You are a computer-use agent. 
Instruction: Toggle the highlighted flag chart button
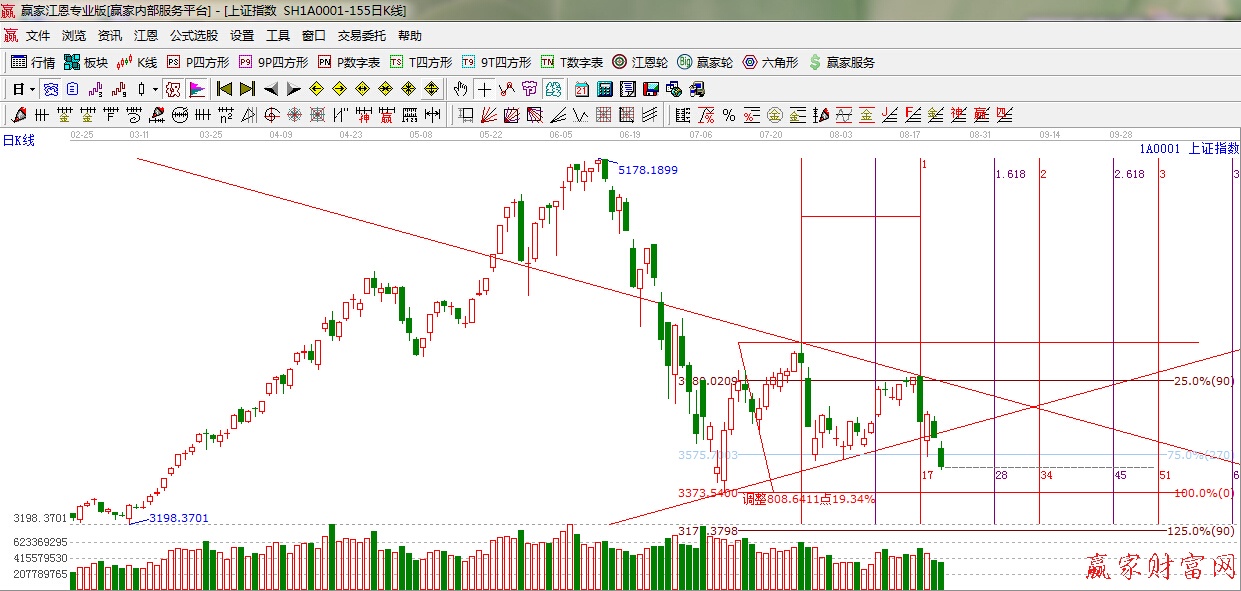tap(197, 89)
